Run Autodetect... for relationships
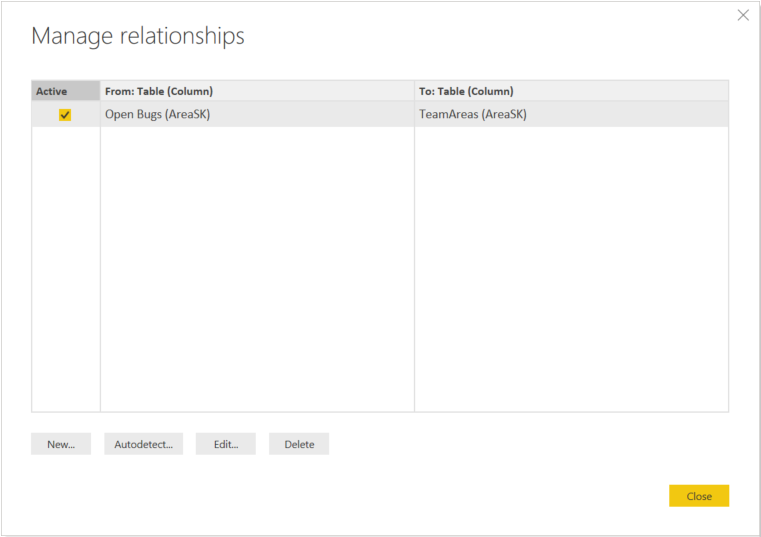The width and height of the screenshot is (761, 537). click(x=144, y=444)
